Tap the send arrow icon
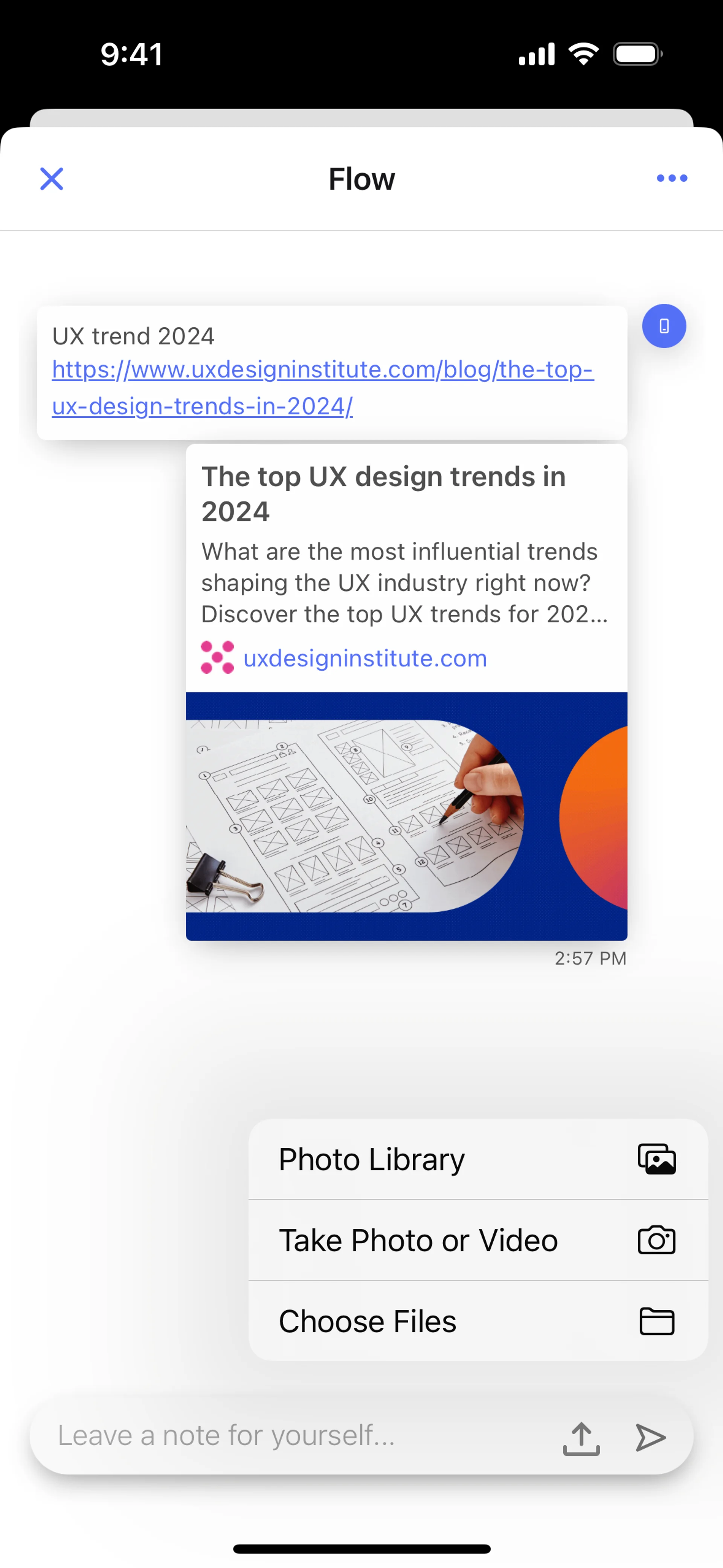The width and height of the screenshot is (723, 1568). point(651,1438)
